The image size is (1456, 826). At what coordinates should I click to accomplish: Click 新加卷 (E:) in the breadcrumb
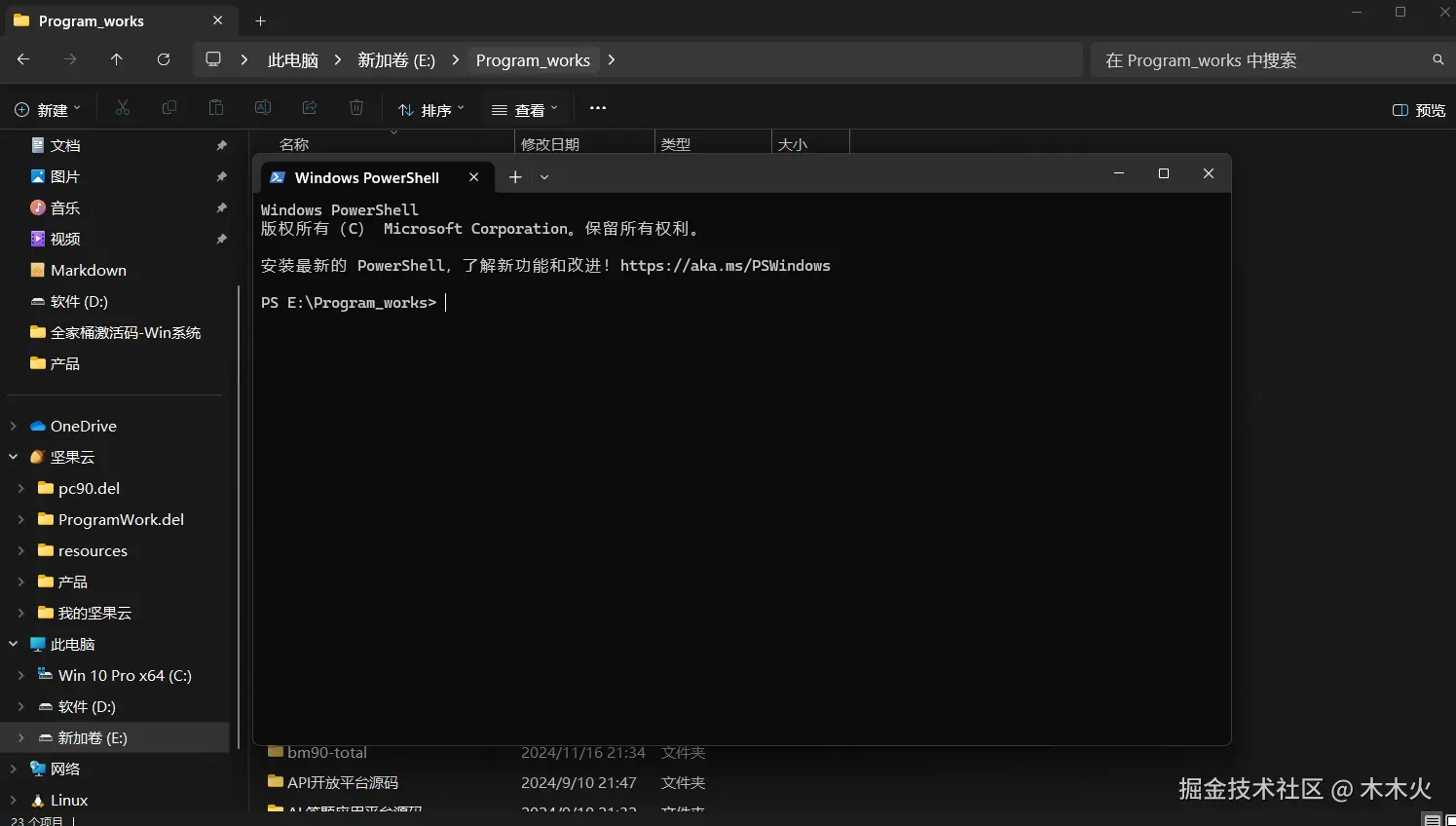click(x=396, y=60)
